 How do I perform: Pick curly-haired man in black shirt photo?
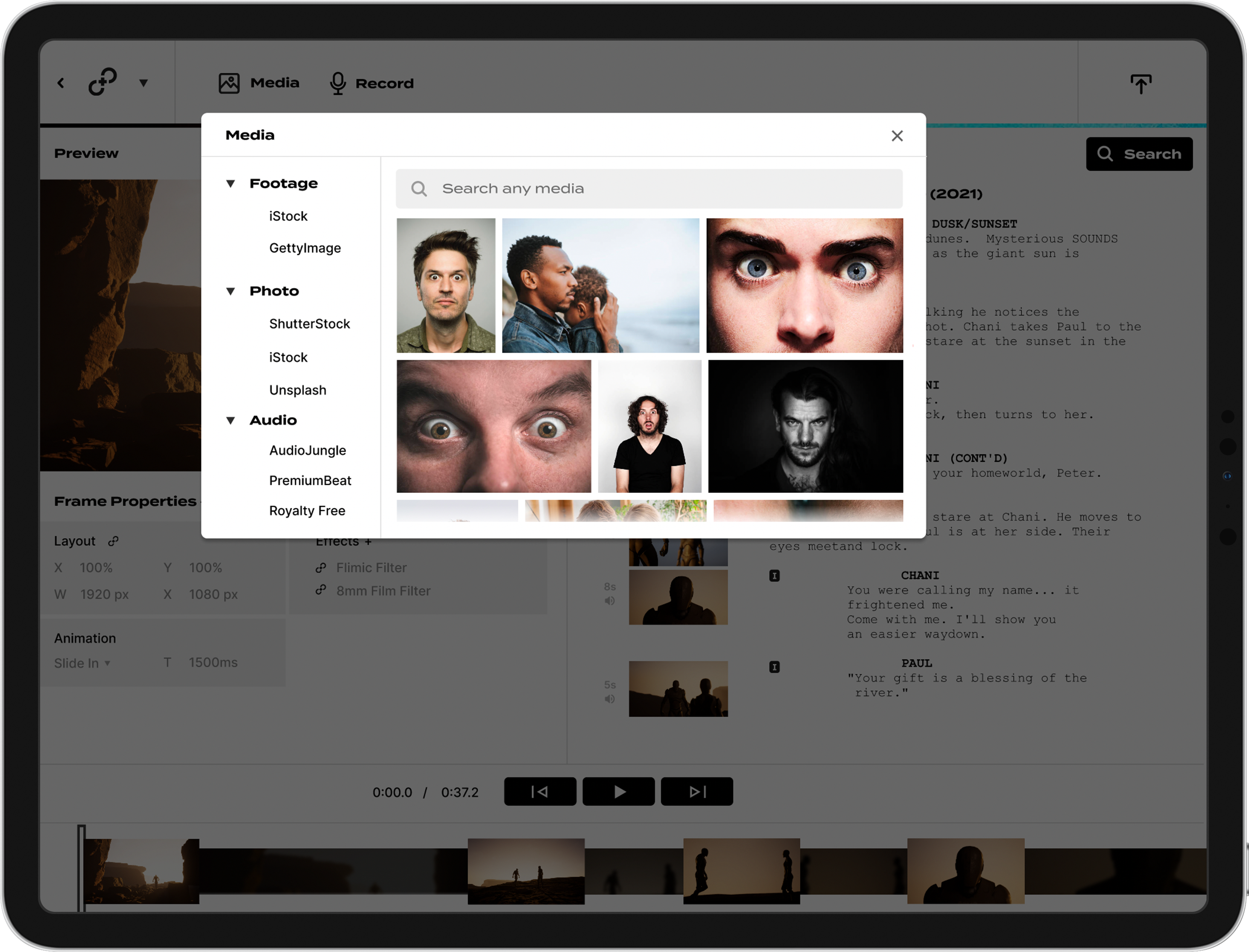pos(649,426)
